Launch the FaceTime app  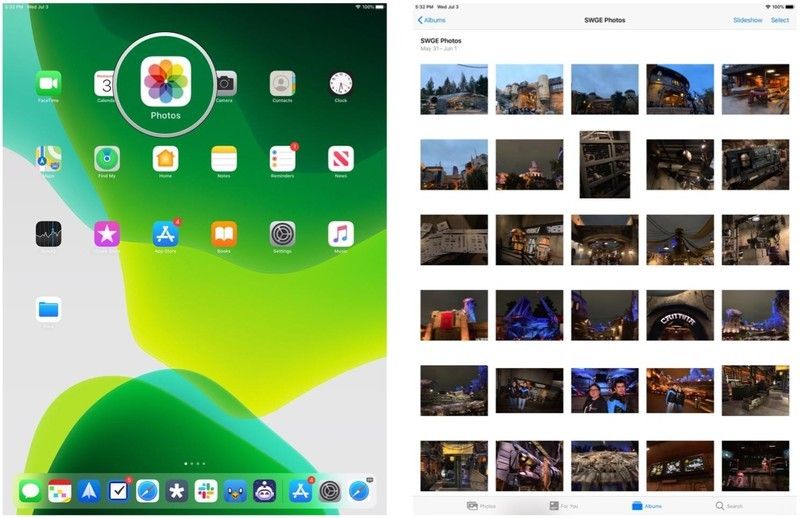tap(48, 84)
